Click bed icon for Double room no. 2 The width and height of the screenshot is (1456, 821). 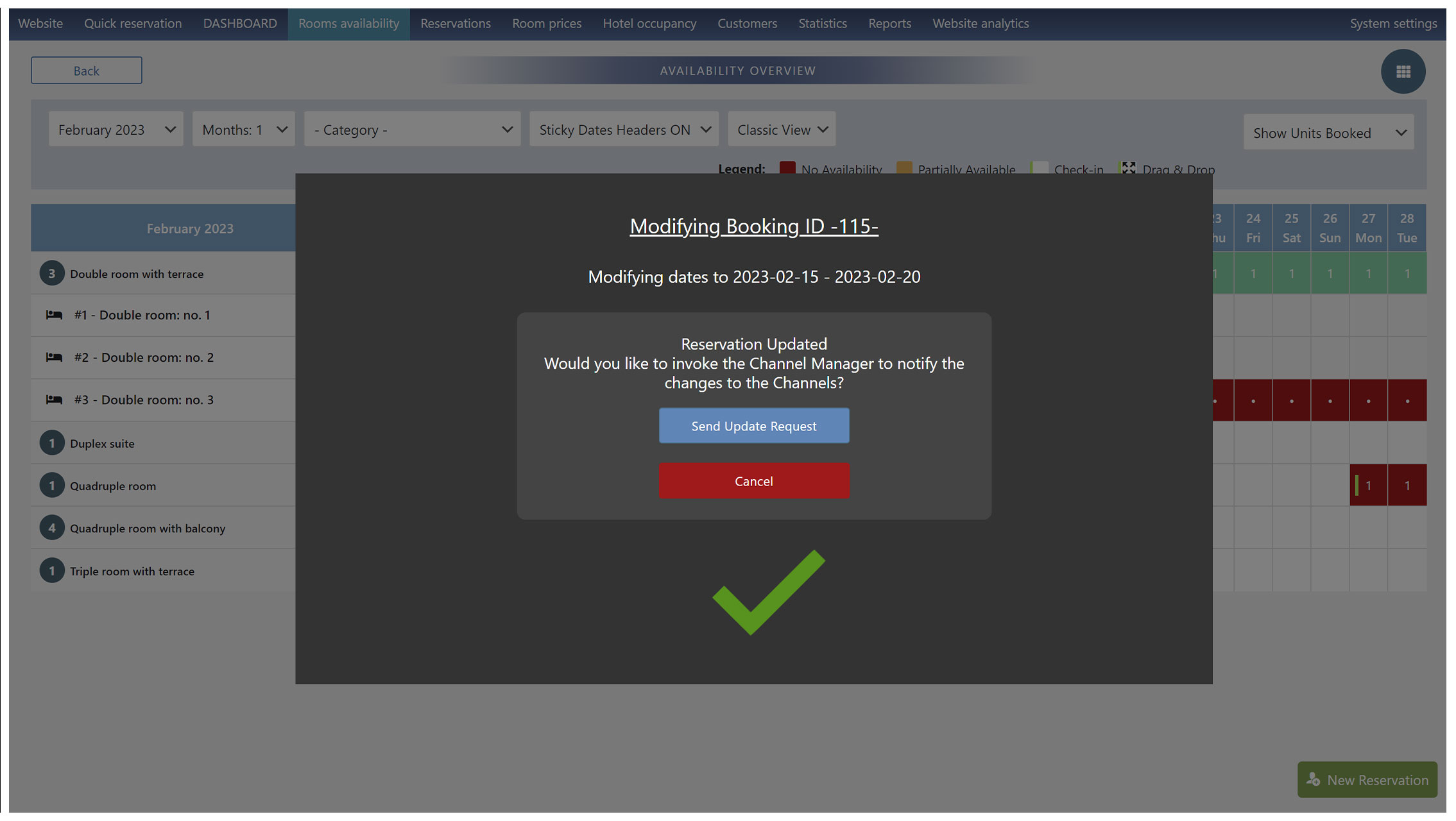click(x=54, y=357)
